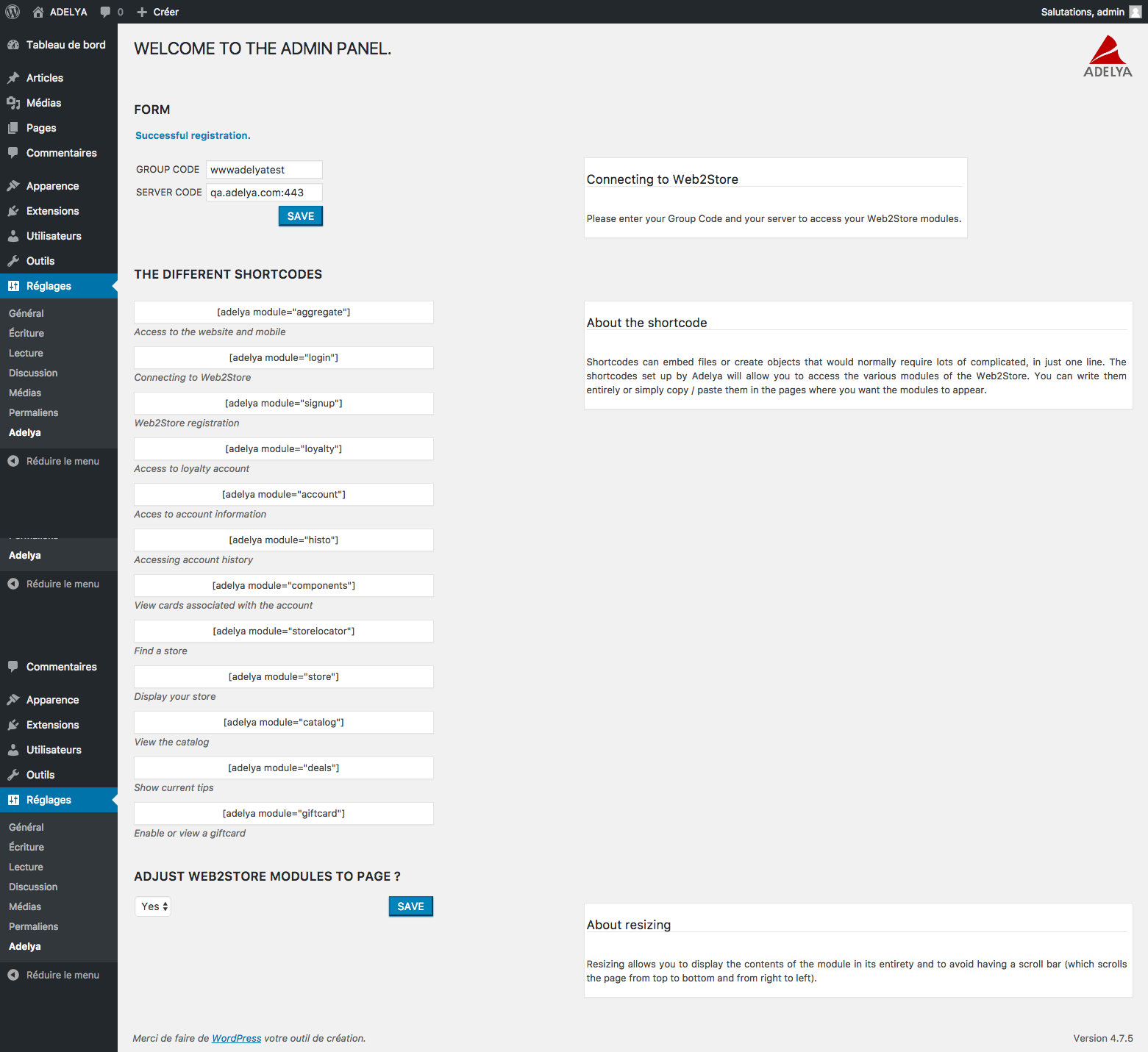Click the 'Connecting to Web2Store' panel title
The height and width of the screenshot is (1052, 1148).
(663, 179)
